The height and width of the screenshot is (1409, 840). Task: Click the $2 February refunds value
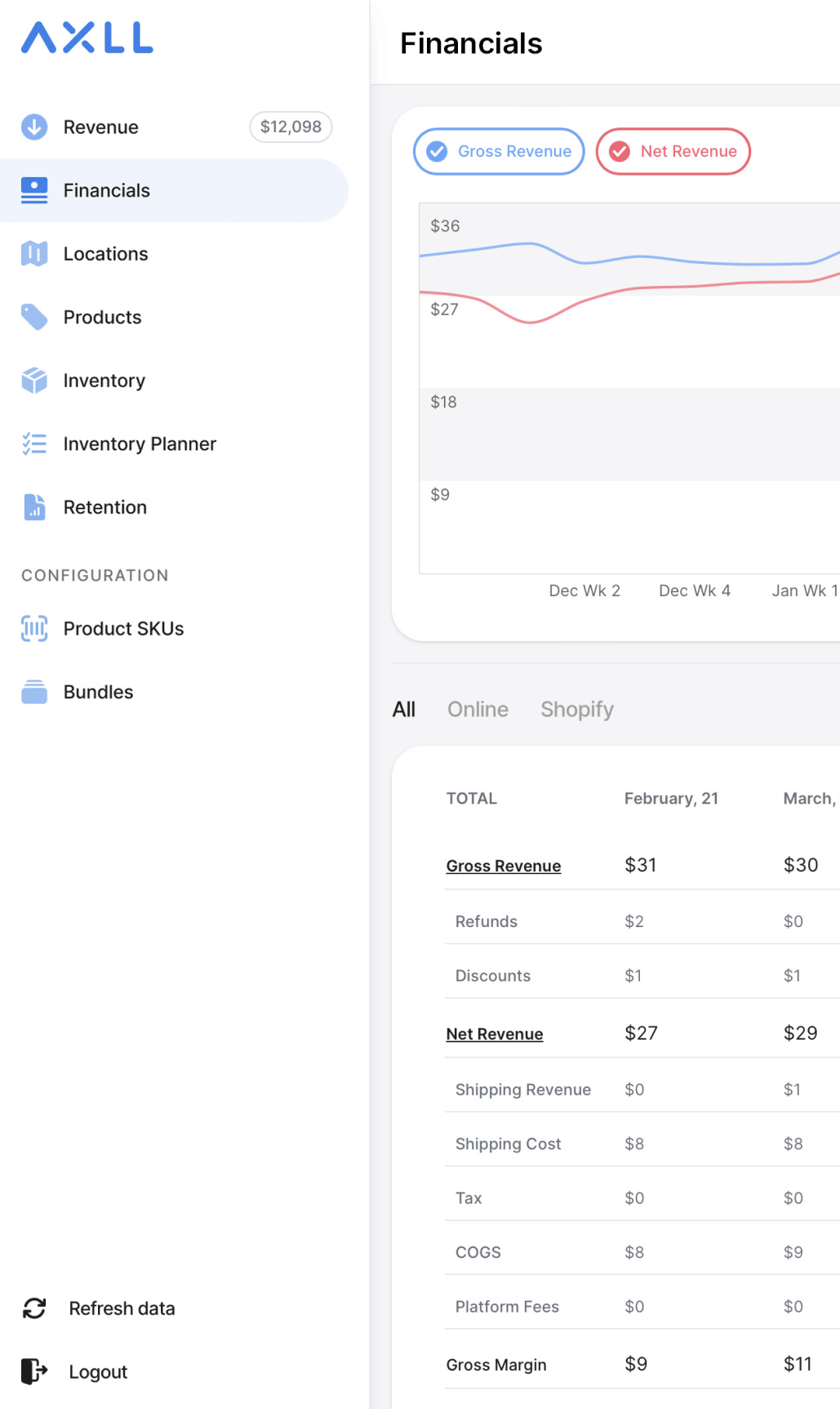pyautogui.click(x=634, y=921)
